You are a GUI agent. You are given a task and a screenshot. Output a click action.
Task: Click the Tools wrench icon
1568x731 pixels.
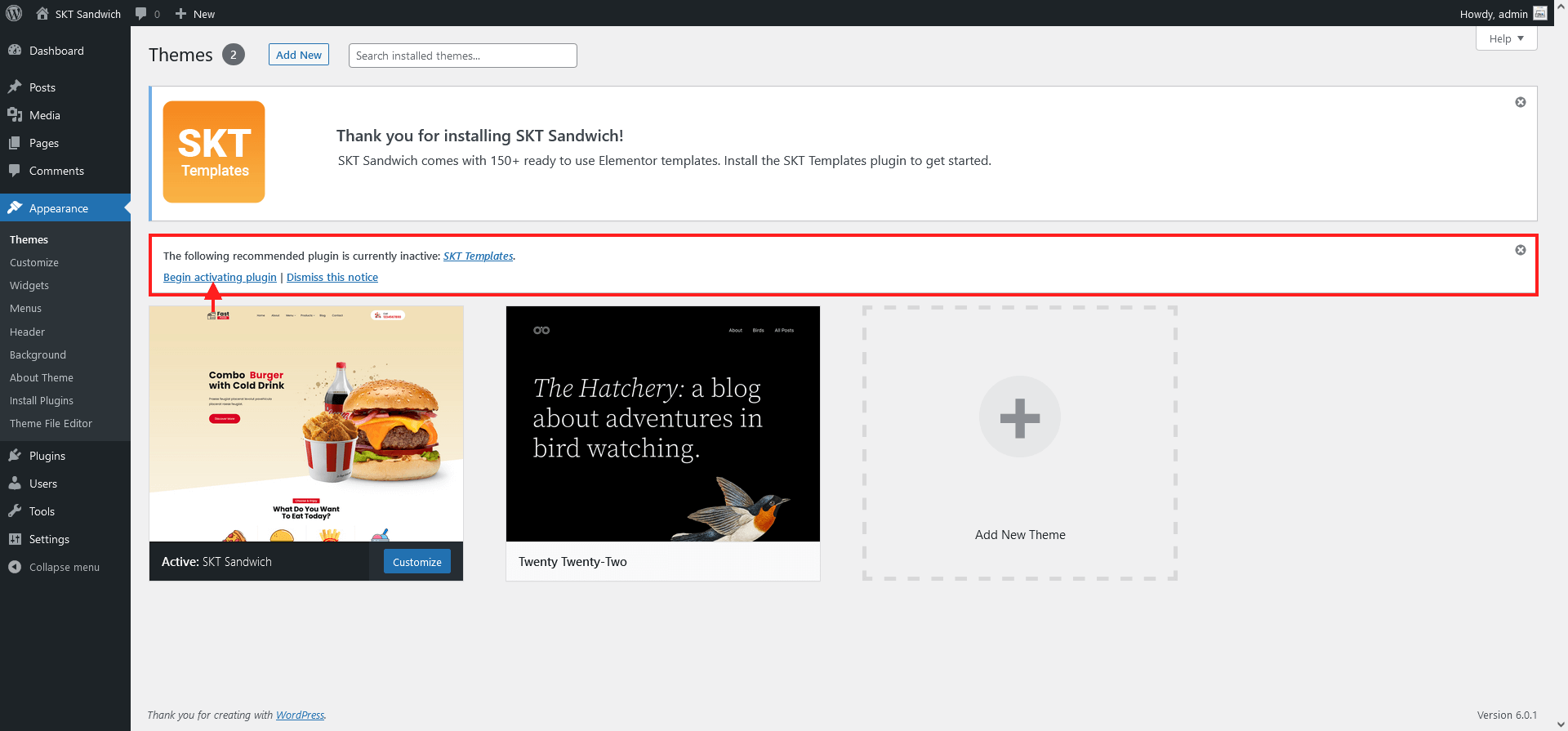tap(15, 510)
